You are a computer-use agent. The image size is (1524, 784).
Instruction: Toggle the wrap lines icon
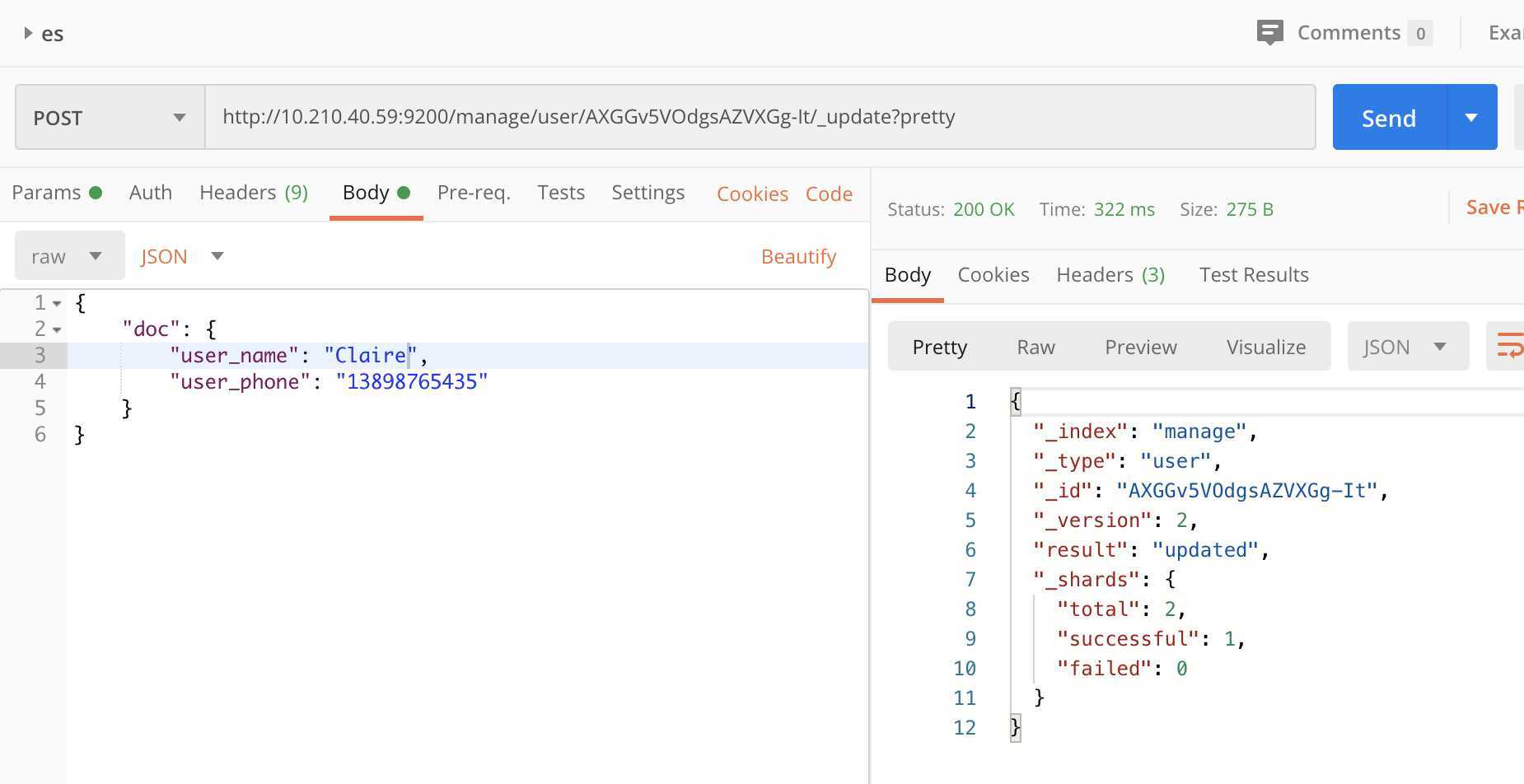pyautogui.click(x=1509, y=346)
